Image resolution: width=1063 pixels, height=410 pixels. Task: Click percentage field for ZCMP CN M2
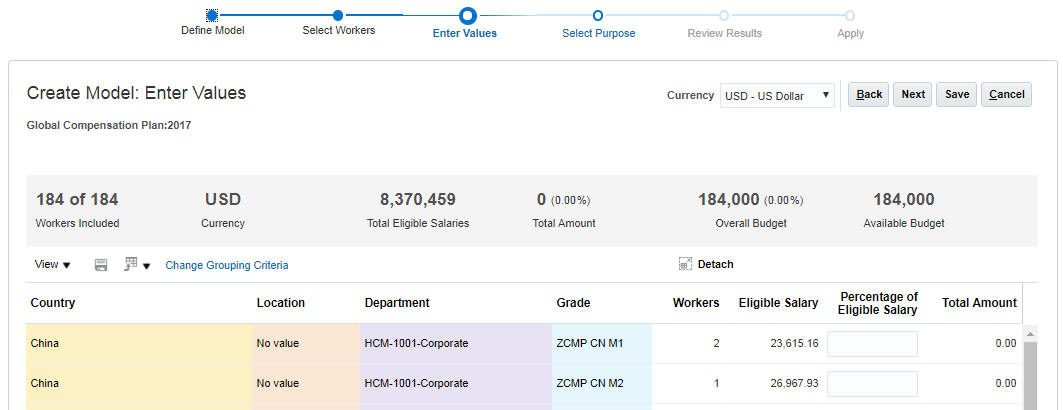pos(872,383)
